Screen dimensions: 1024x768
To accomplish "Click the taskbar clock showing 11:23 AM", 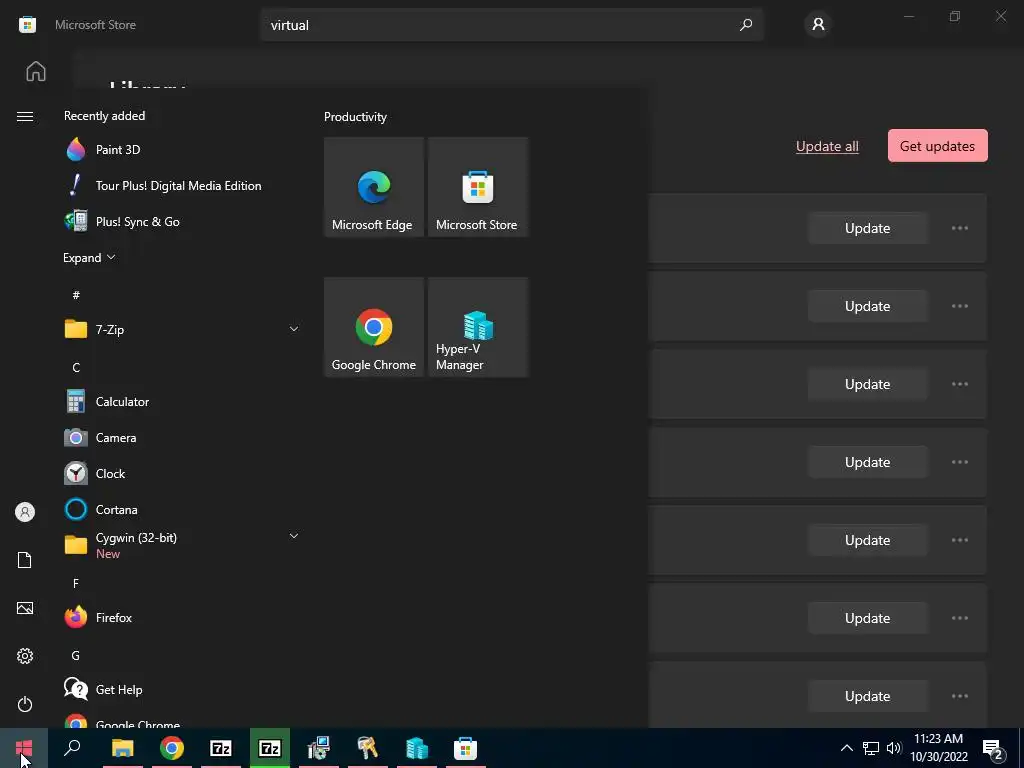I will pos(938,748).
